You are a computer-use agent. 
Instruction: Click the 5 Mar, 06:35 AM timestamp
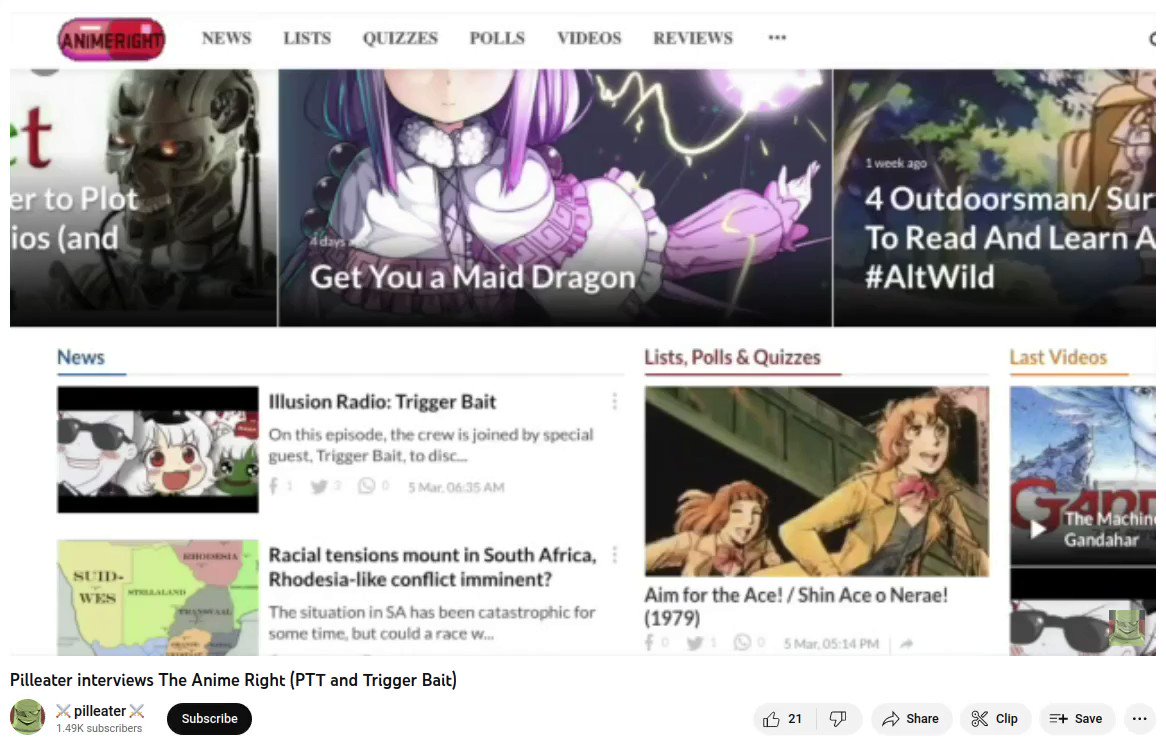click(x=456, y=487)
